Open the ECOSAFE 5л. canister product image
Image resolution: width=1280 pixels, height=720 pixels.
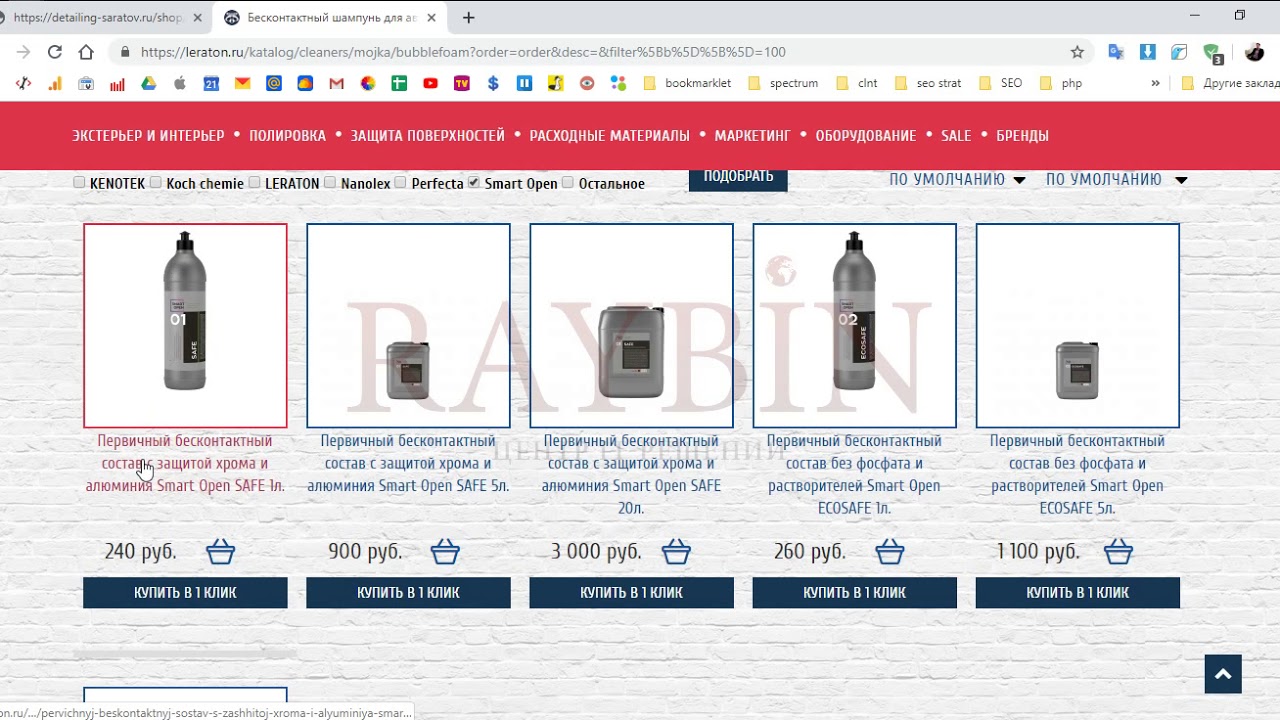[1077, 325]
